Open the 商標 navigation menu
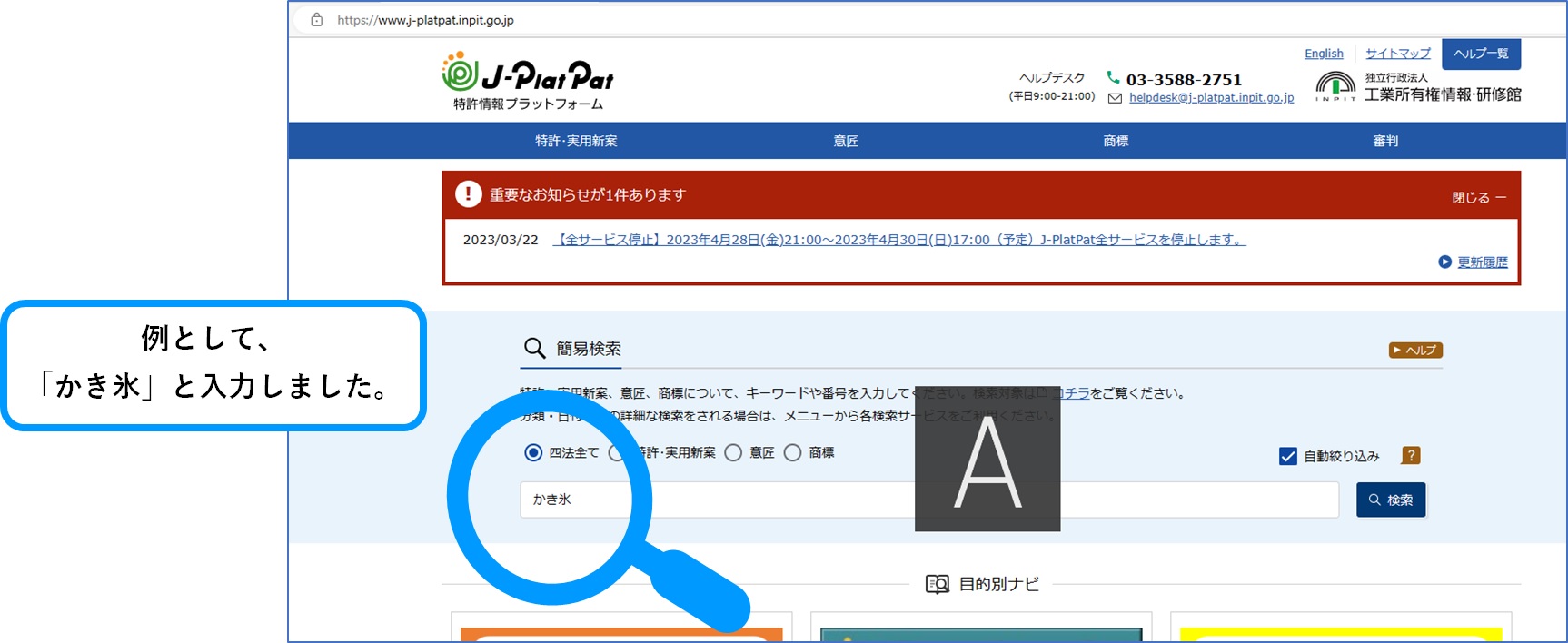Screen dimensions: 1568x643 point(1116,141)
